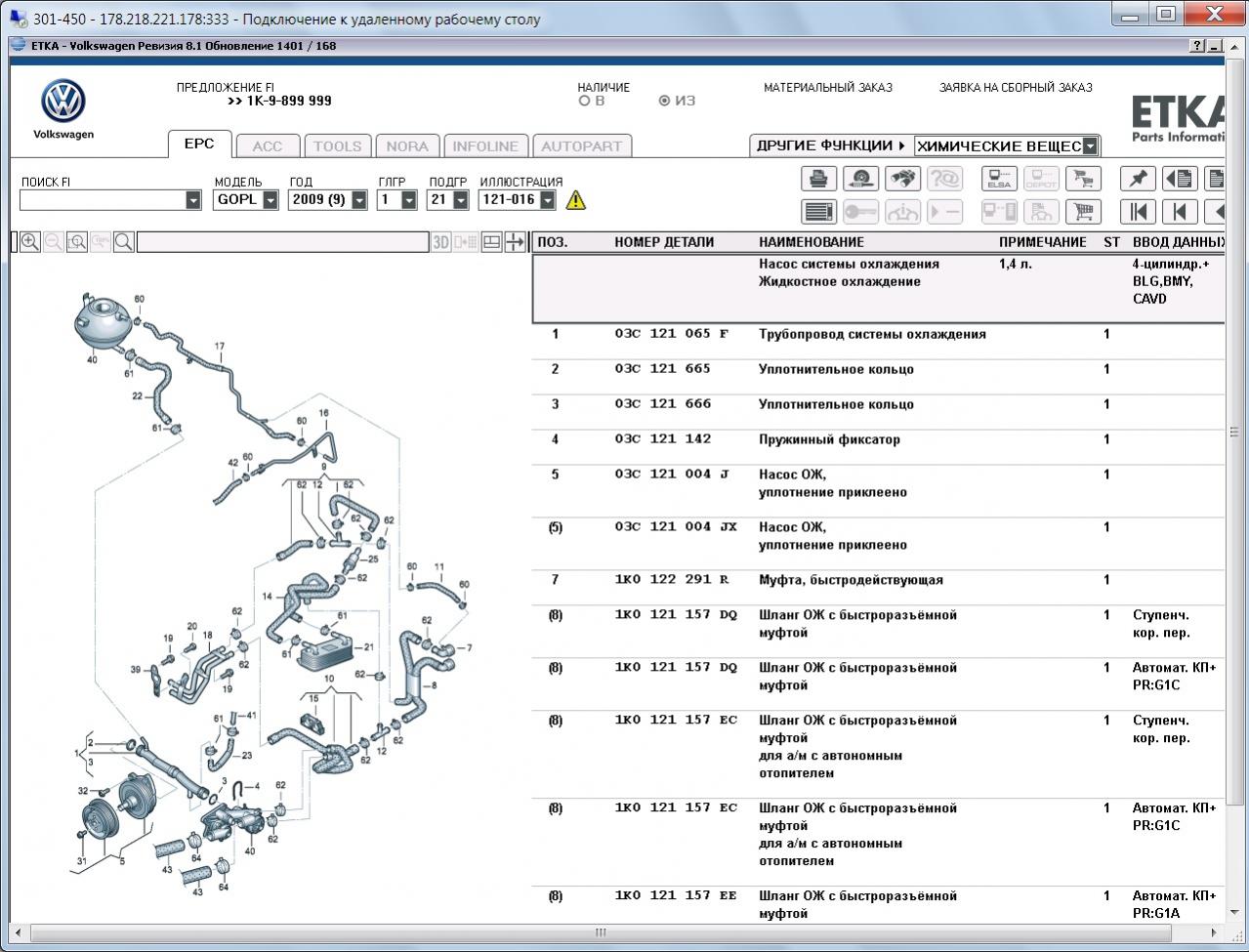
Task: Click the НОМЕР ДЕТАЛИ column header
Action: point(664,242)
